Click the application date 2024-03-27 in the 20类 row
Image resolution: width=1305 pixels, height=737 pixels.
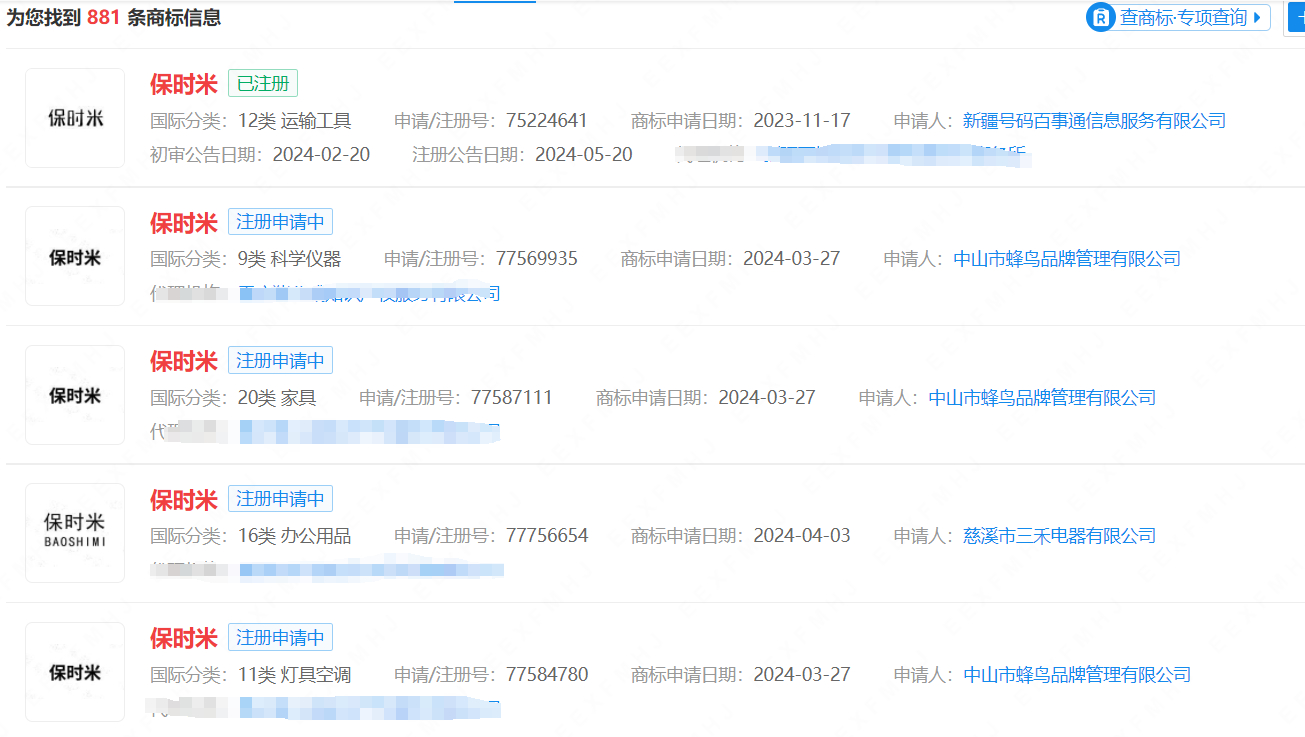(x=767, y=398)
